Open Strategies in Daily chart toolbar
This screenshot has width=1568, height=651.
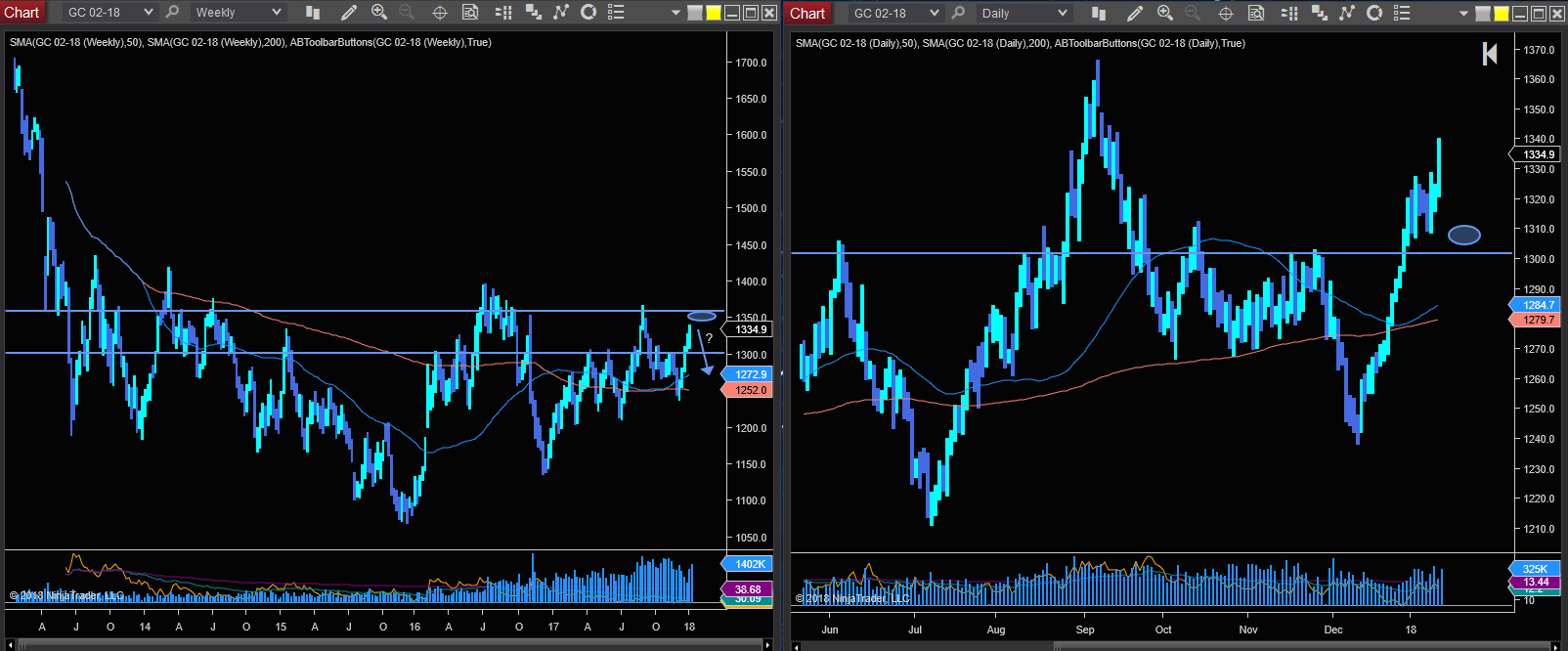tap(1374, 13)
